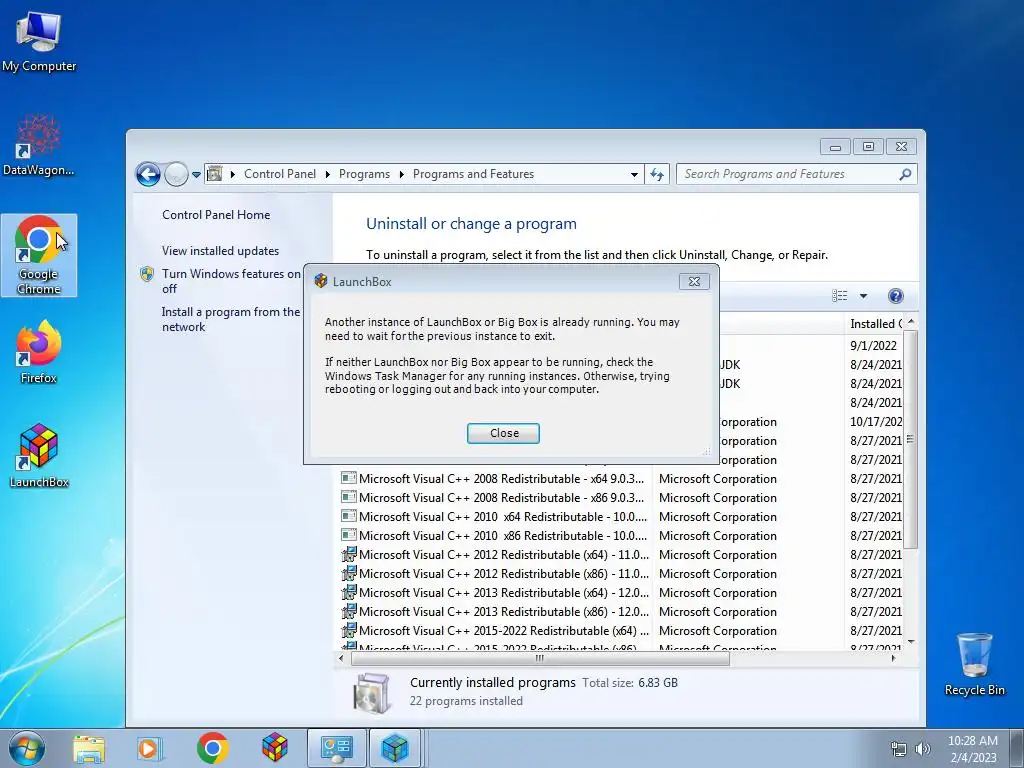Screen dimensions: 1024x768
Task: Select the Firefox desktop shortcut
Action: tap(39, 353)
